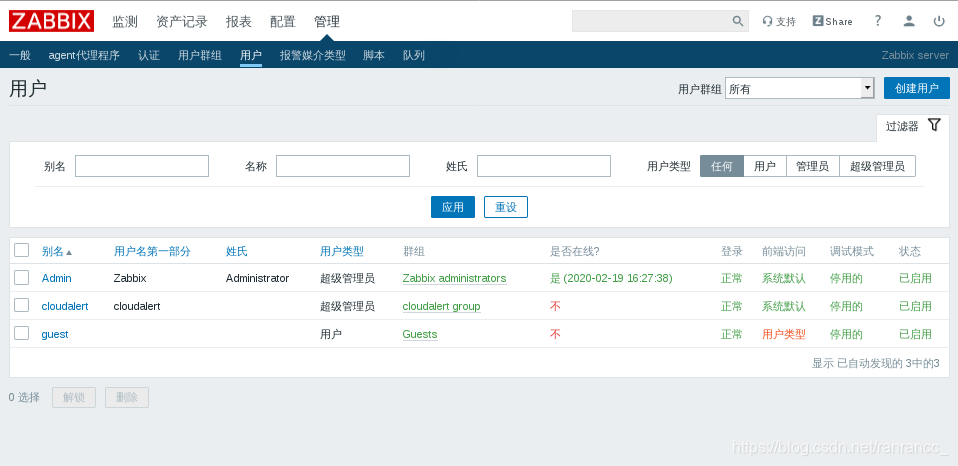Click the 过滤器 tab label
Image resolution: width=958 pixels, height=466 pixels.
coord(902,126)
